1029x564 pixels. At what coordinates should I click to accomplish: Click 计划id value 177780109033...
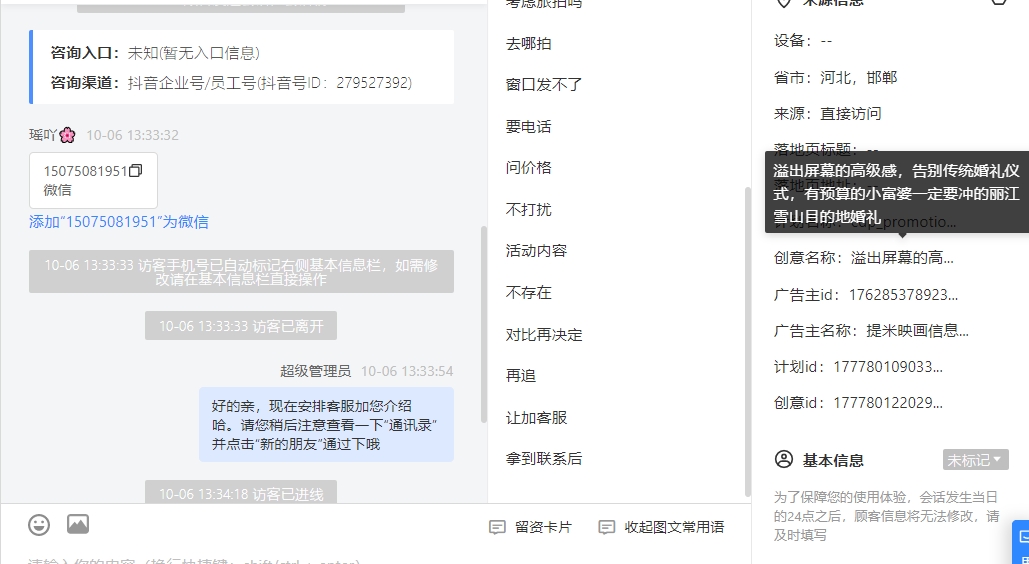[888, 367]
